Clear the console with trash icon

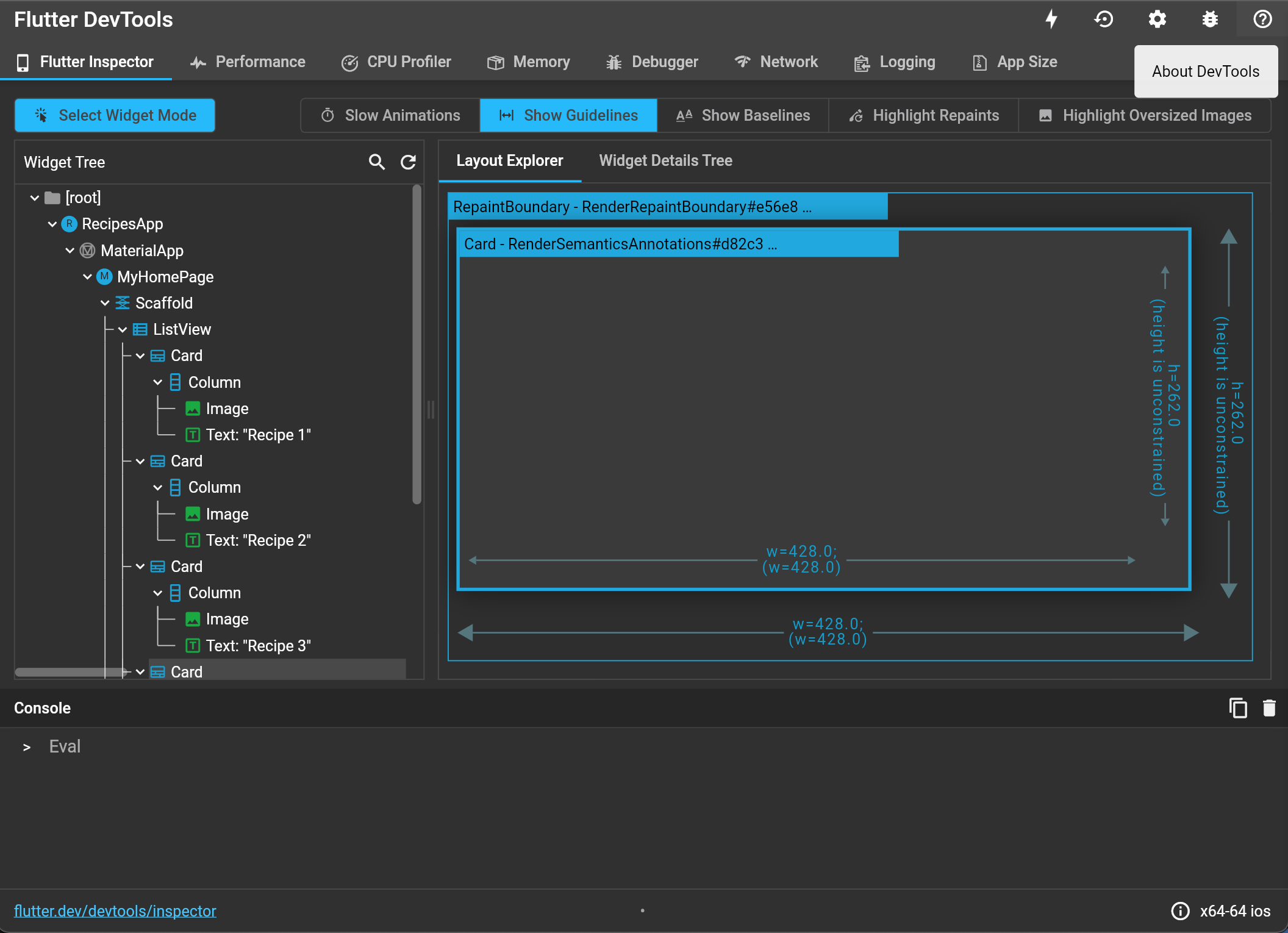pos(1269,708)
